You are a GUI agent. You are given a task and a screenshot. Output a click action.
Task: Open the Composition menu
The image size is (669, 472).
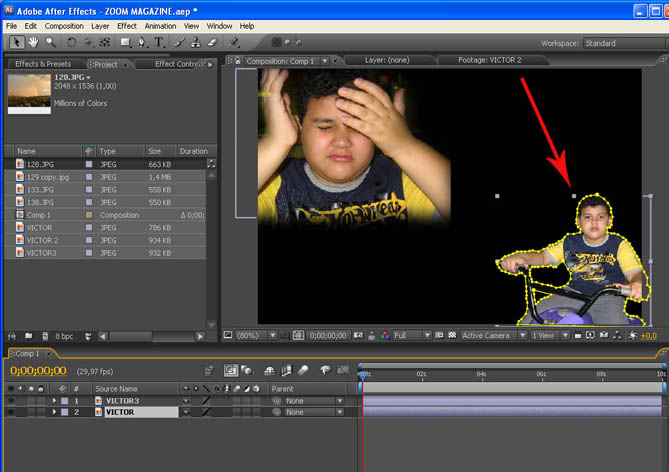point(64,25)
